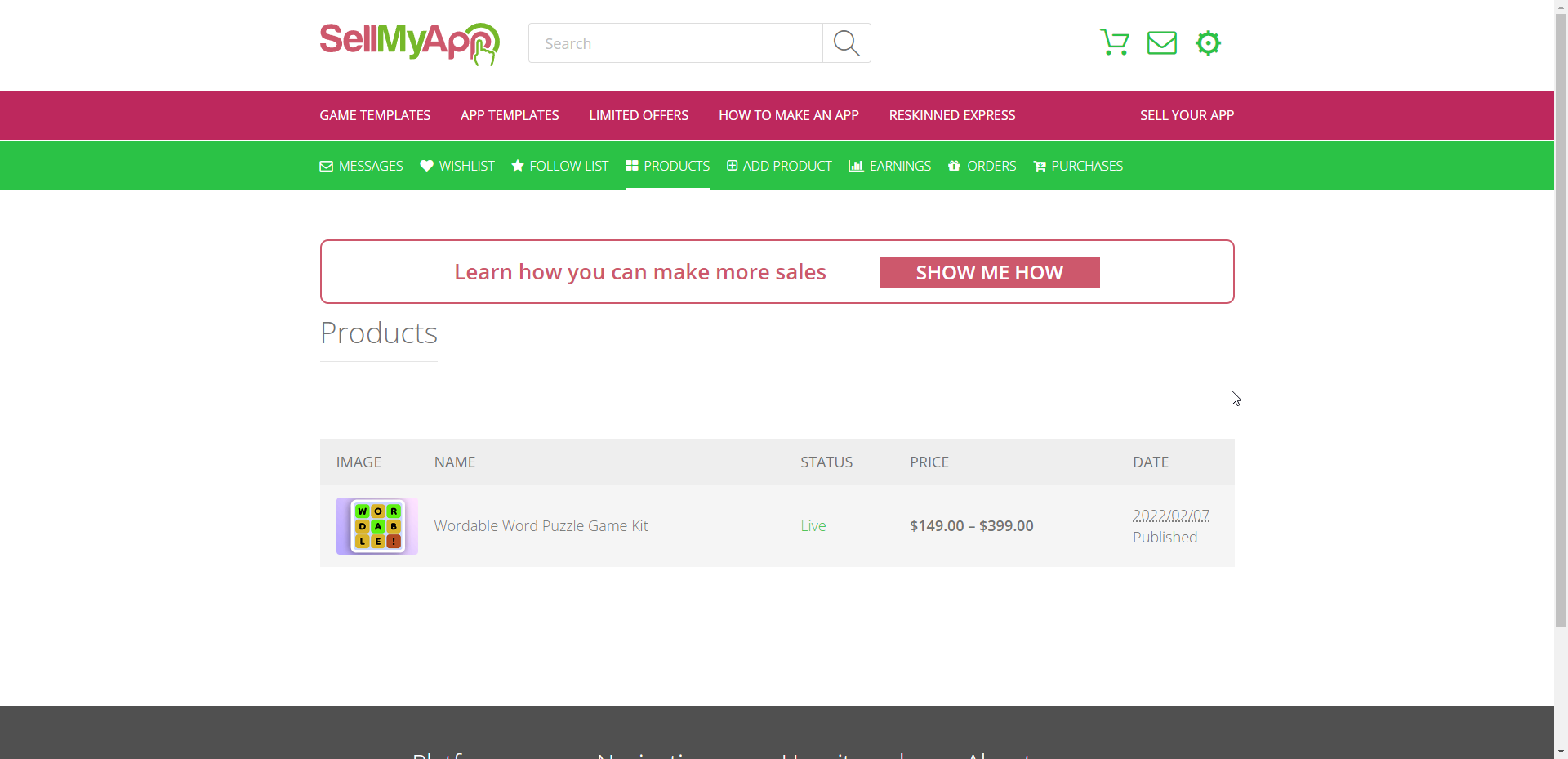Image resolution: width=1568 pixels, height=759 pixels.
Task: Click the Wishlist heart icon
Action: tap(426, 166)
